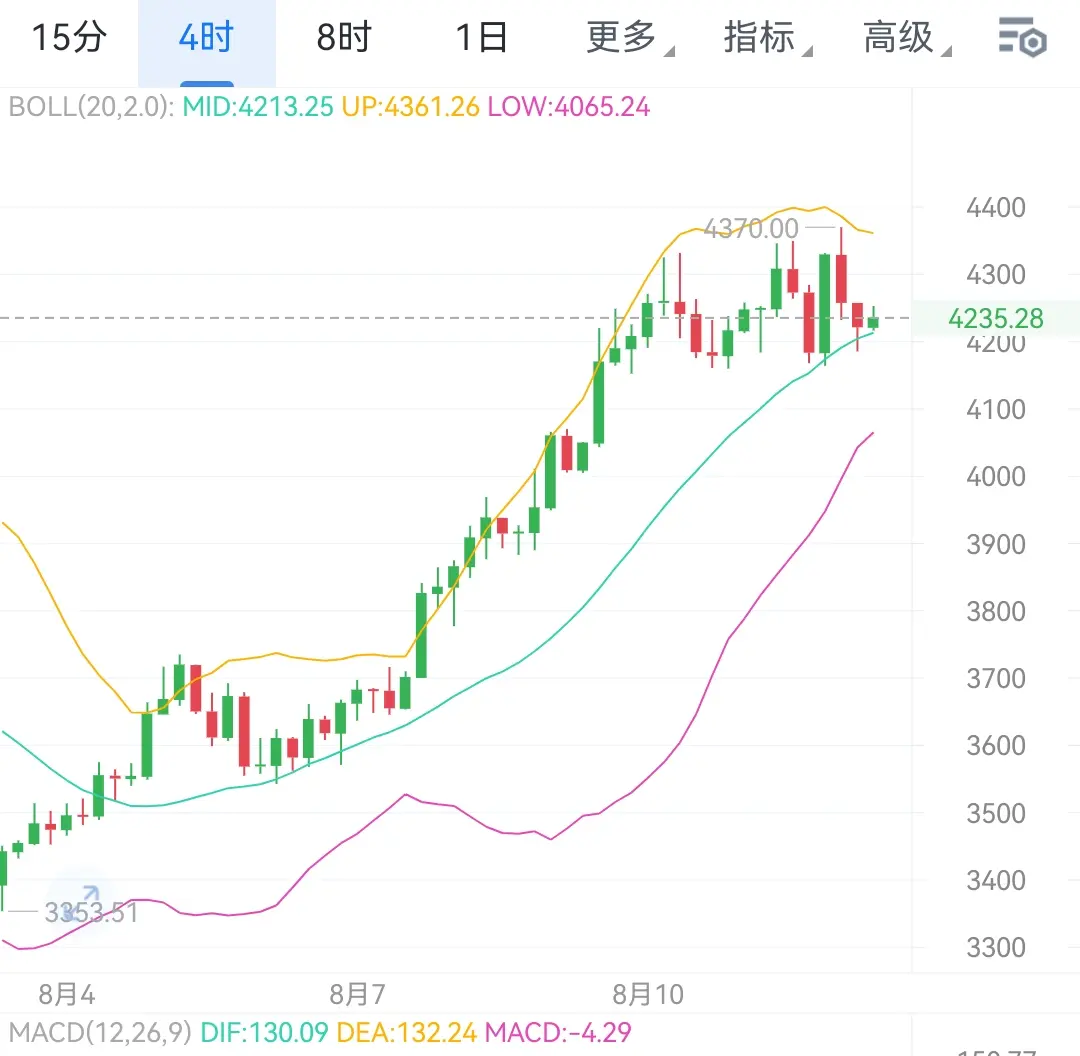Tap the 3700 price axis label

coord(996,679)
